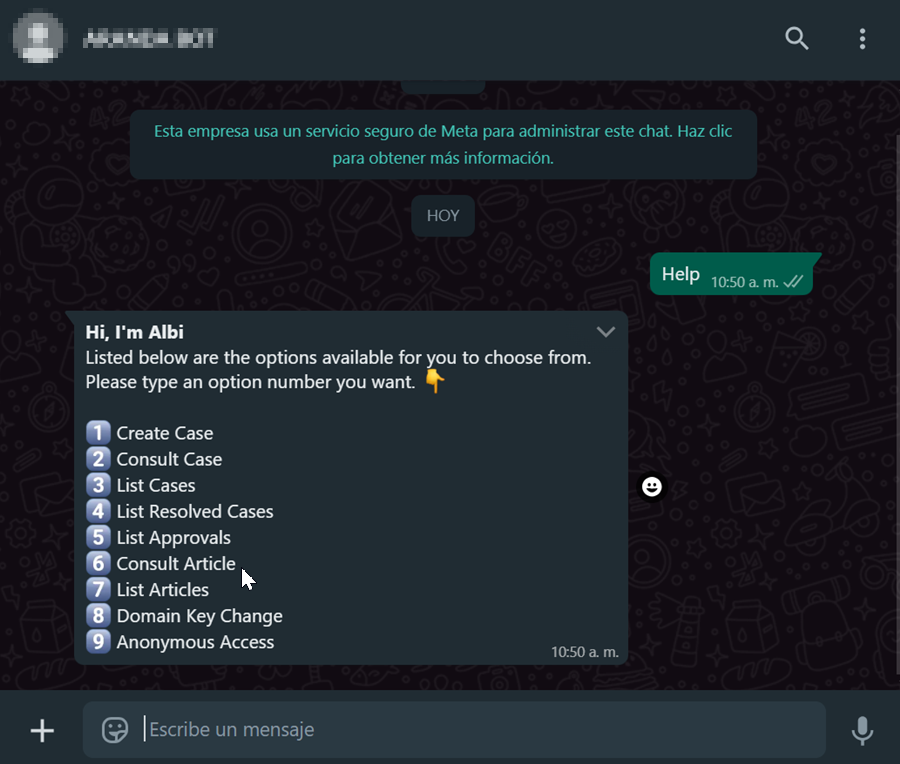The image size is (900, 764).
Task: Open the emoji and sticker picker
Action: [x=115, y=730]
